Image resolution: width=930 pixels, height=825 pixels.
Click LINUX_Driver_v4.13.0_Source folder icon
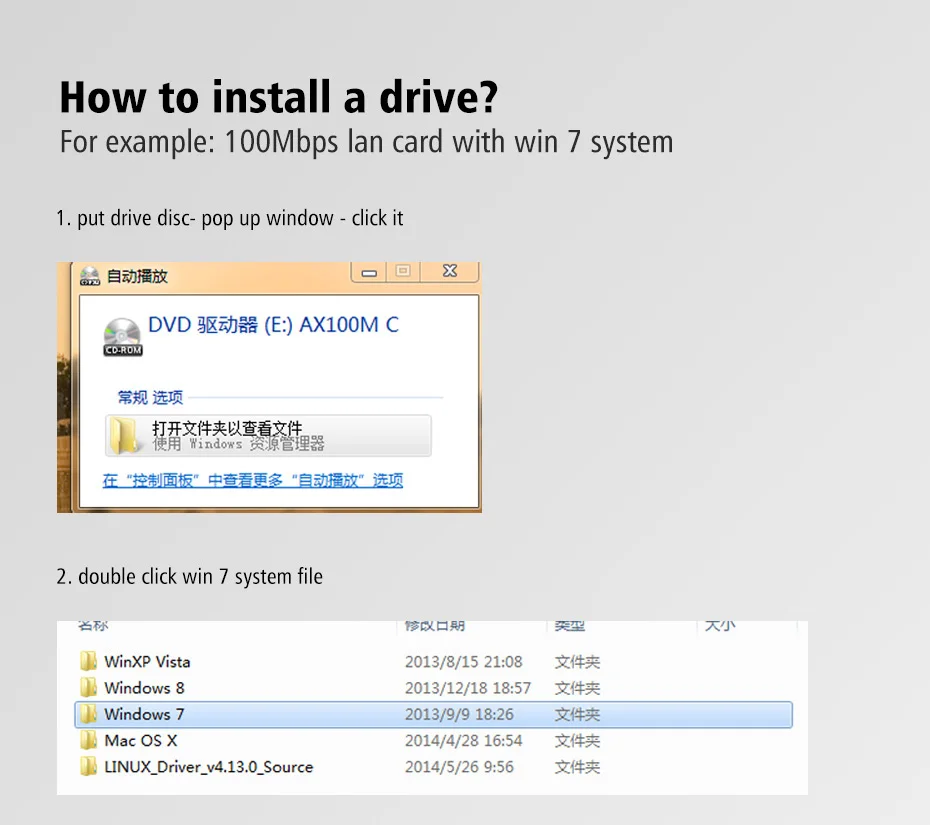(x=88, y=766)
